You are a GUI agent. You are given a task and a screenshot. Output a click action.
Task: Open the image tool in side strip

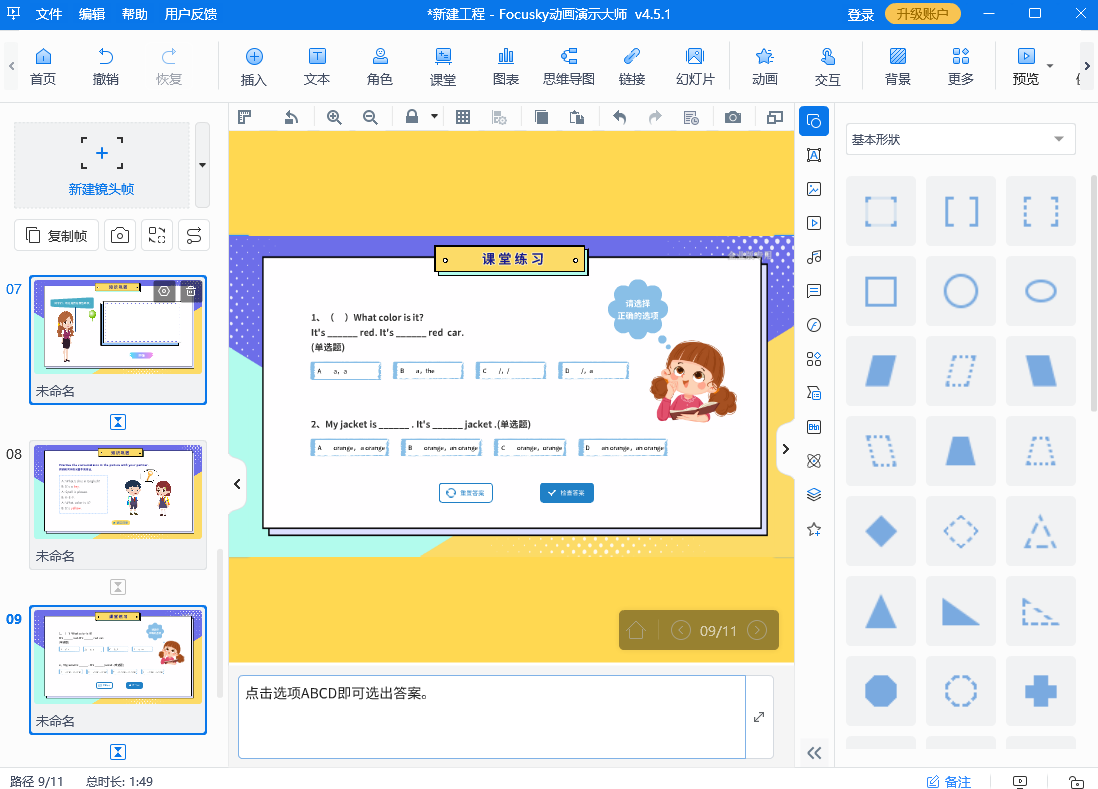[814, 189]
